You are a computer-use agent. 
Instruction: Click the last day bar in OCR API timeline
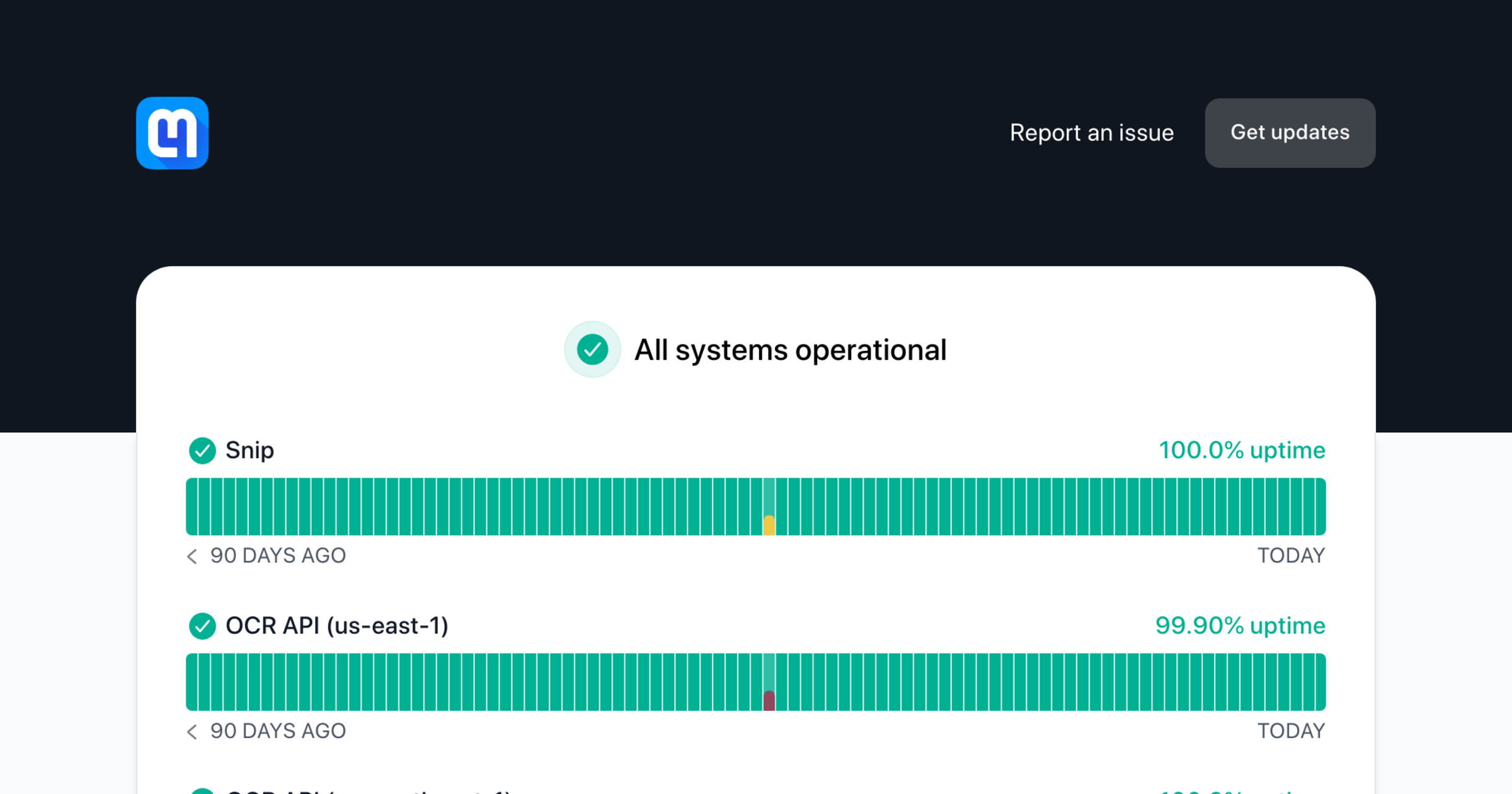click(1320, 682)
